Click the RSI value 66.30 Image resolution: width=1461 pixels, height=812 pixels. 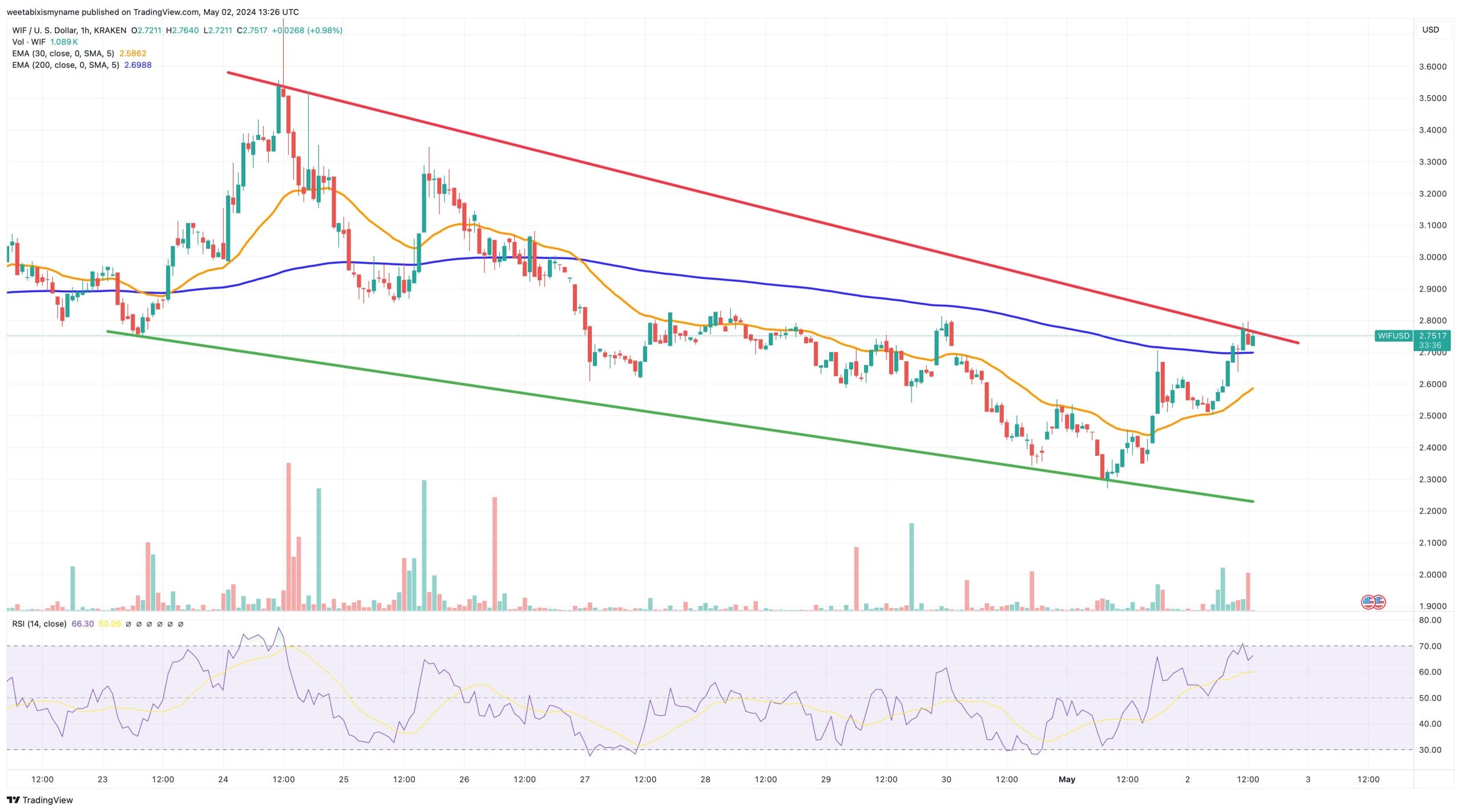(x=82, y=624)
